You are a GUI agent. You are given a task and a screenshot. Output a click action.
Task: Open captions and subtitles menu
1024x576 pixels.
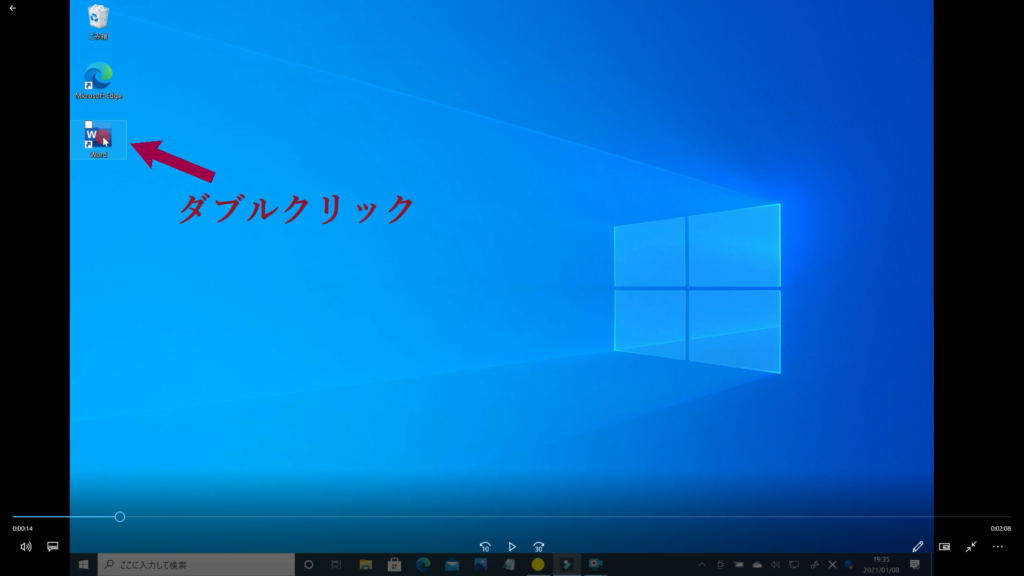point(53,547)
